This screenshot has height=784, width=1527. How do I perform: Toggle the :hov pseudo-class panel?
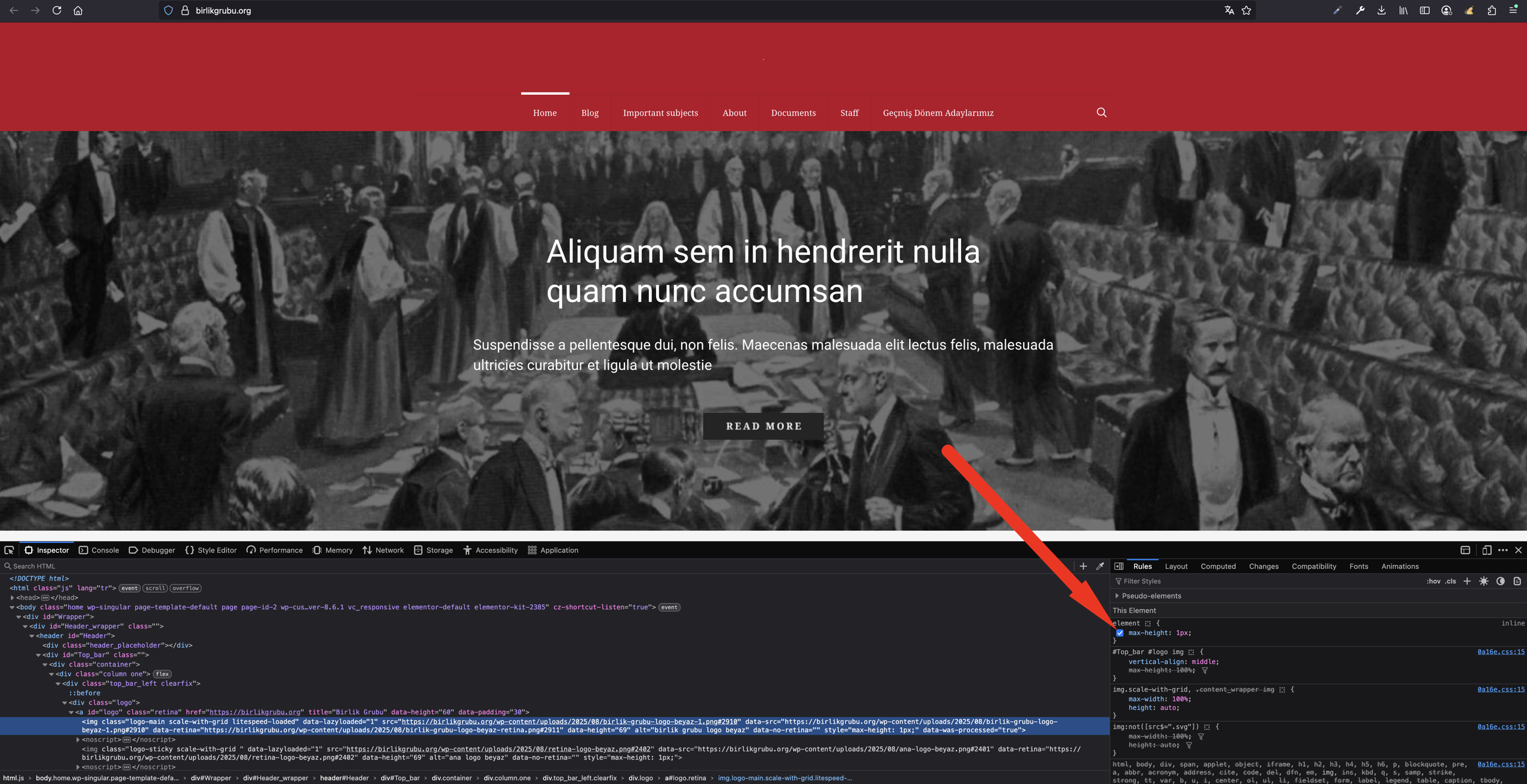pos(1433,581)
